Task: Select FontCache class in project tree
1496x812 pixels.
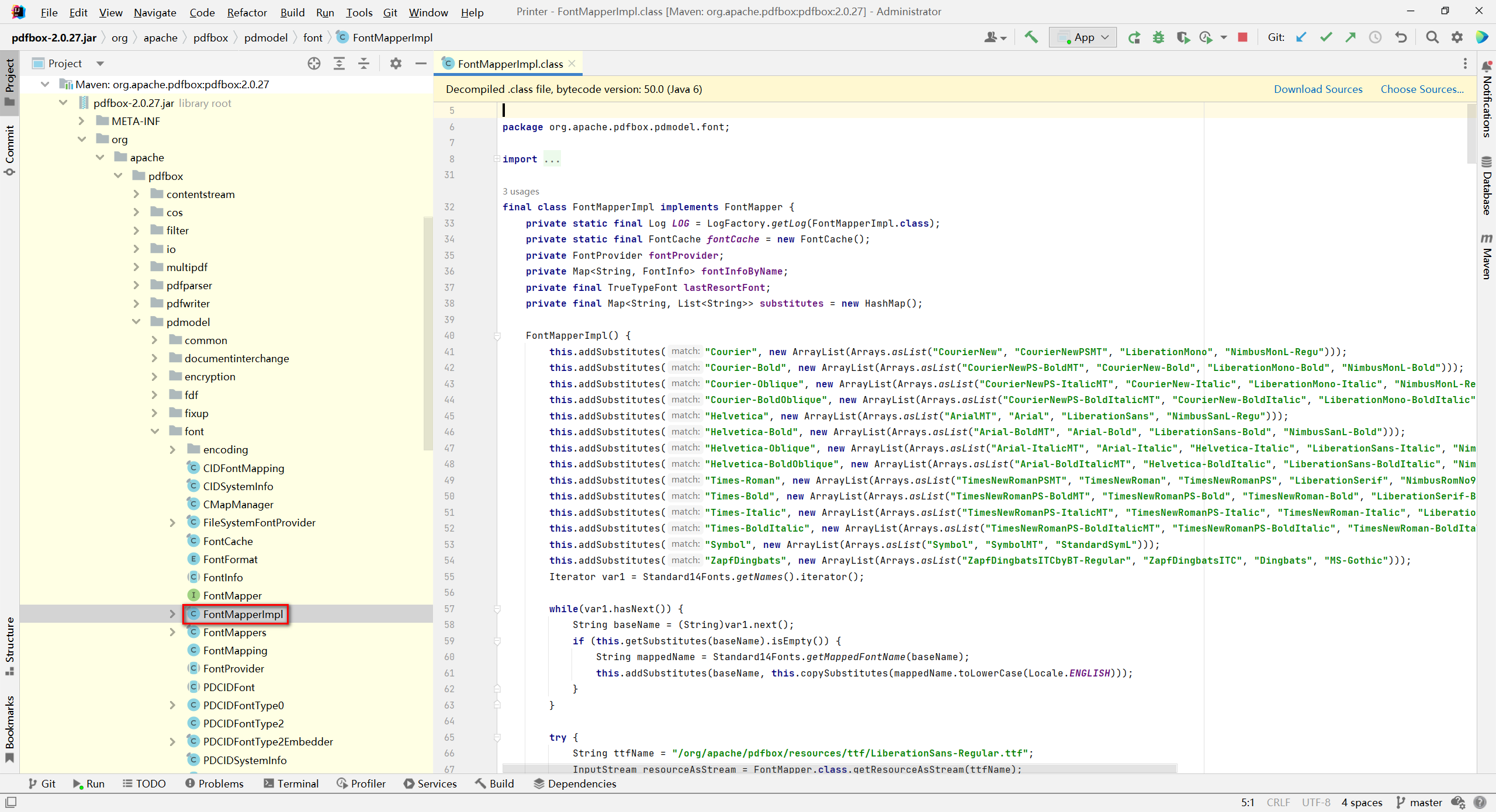Action: pos(228,541)
